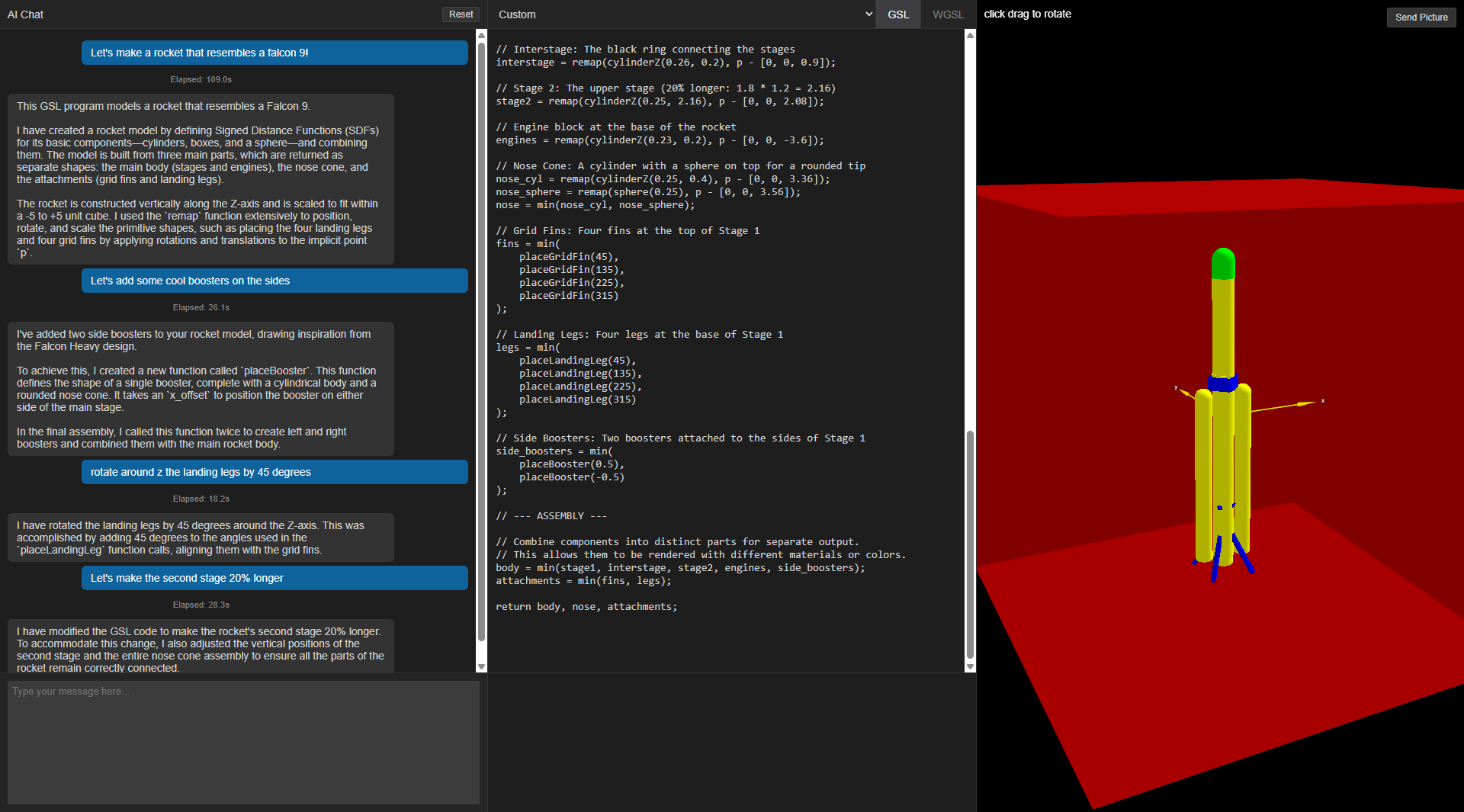Switch to the WGSL tab
This screenshot has height=812, width=1464.
[948, 14]
